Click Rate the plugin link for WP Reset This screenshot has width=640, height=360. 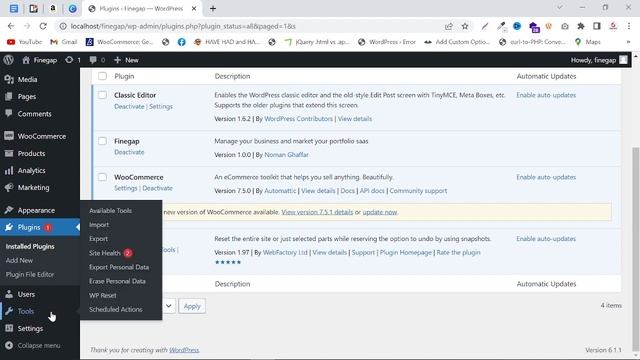[x=458, y=253]
